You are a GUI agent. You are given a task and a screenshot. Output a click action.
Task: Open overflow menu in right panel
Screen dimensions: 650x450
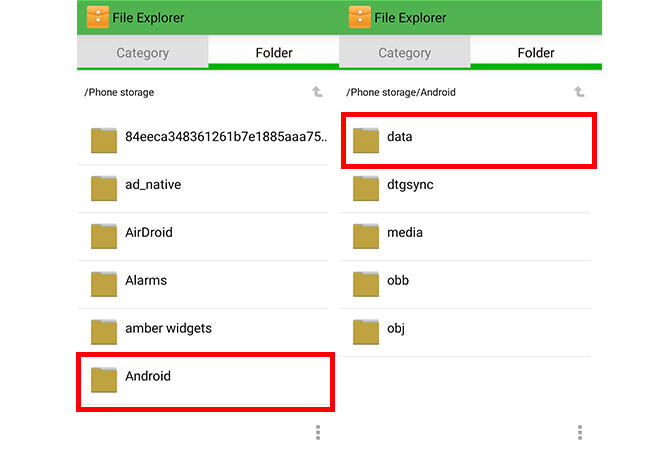[x=580, y=432]
